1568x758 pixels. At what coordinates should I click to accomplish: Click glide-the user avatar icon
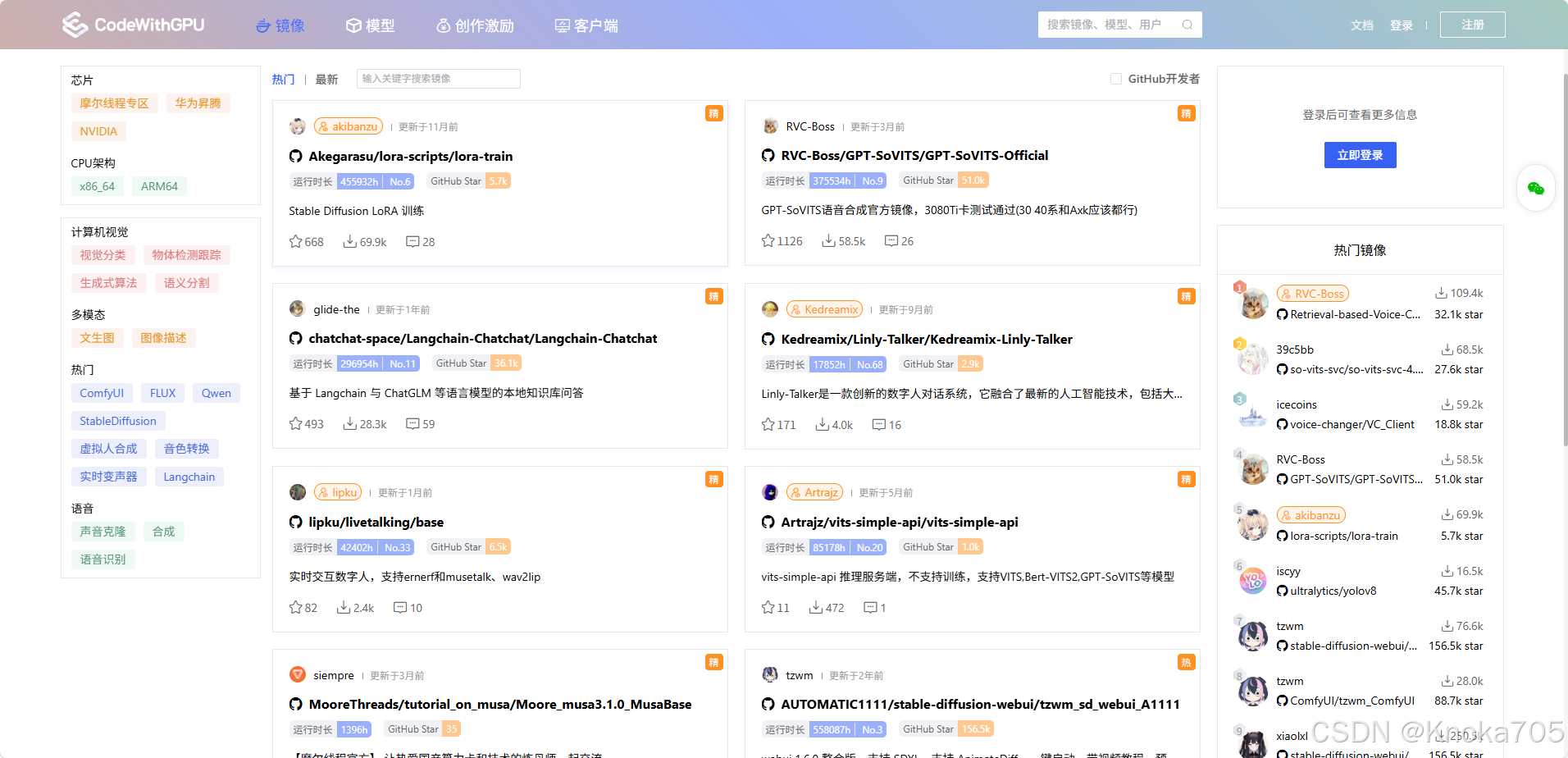[297, 308]
